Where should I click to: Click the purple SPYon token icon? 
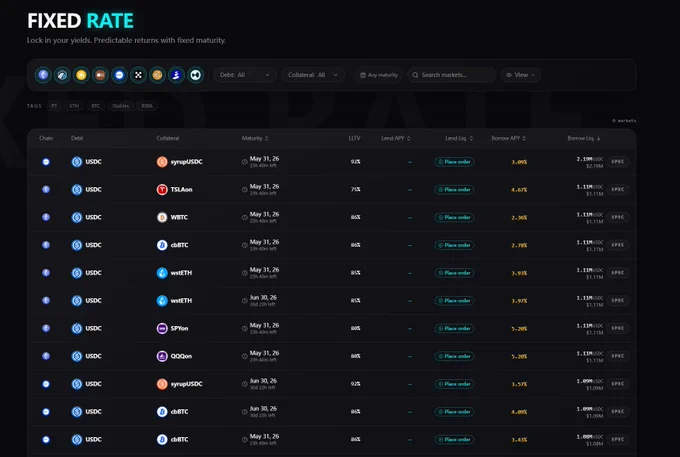pyautogui.click(x=162, y=328)
